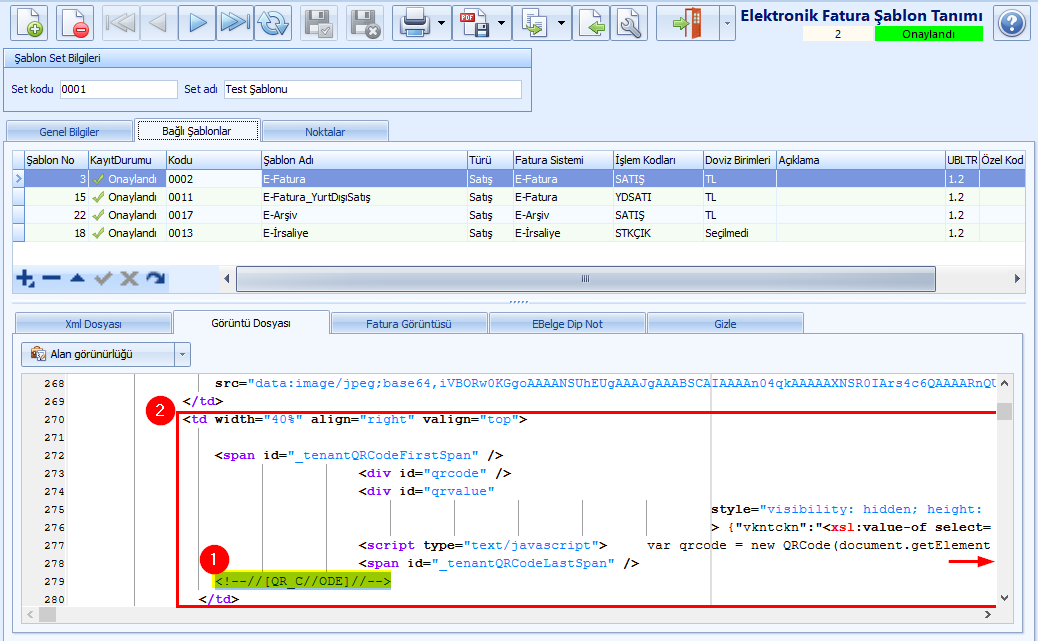Screen dimensions: 1038x641
Task: Click the exit door icon
Action: (x=687, y=23)
